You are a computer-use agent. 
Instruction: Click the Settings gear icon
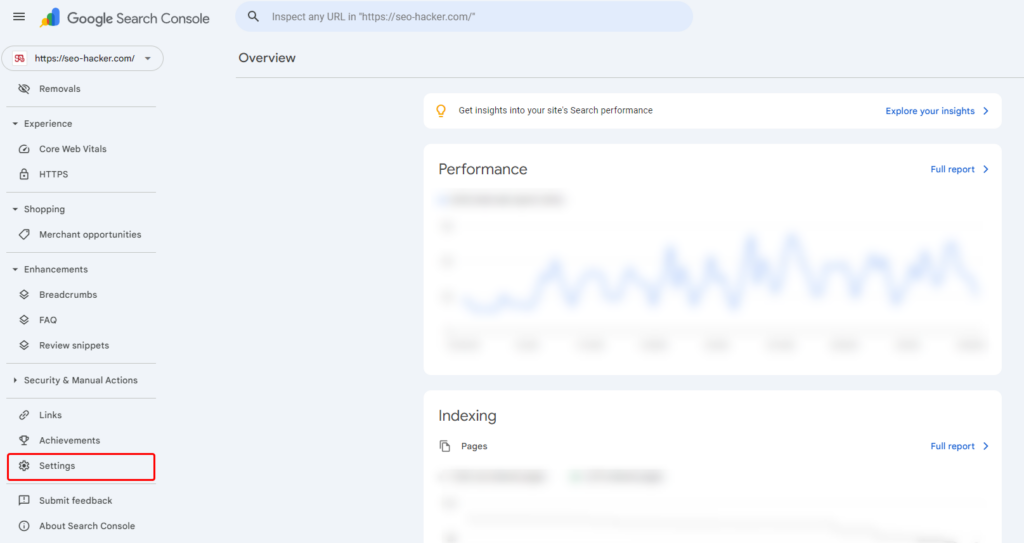[x=24, y=466]
